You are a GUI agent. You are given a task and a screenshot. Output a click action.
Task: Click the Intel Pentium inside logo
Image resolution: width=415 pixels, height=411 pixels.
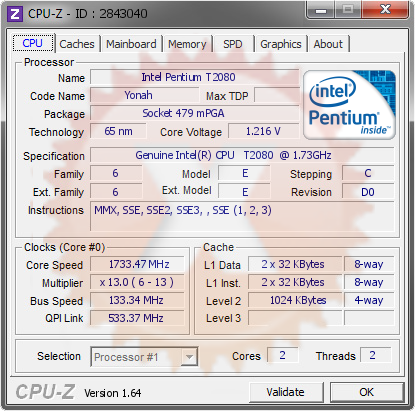[349, 105]
